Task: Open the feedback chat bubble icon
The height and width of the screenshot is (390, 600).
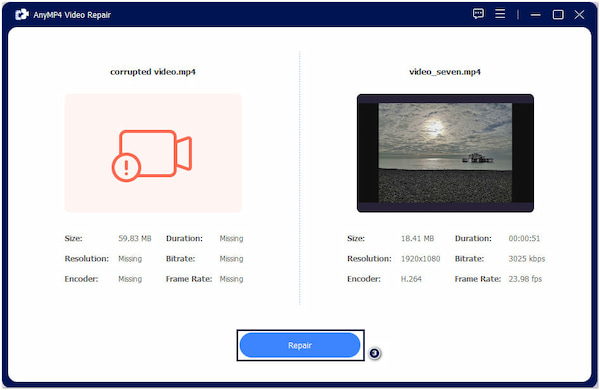Action: coord(478,14)
